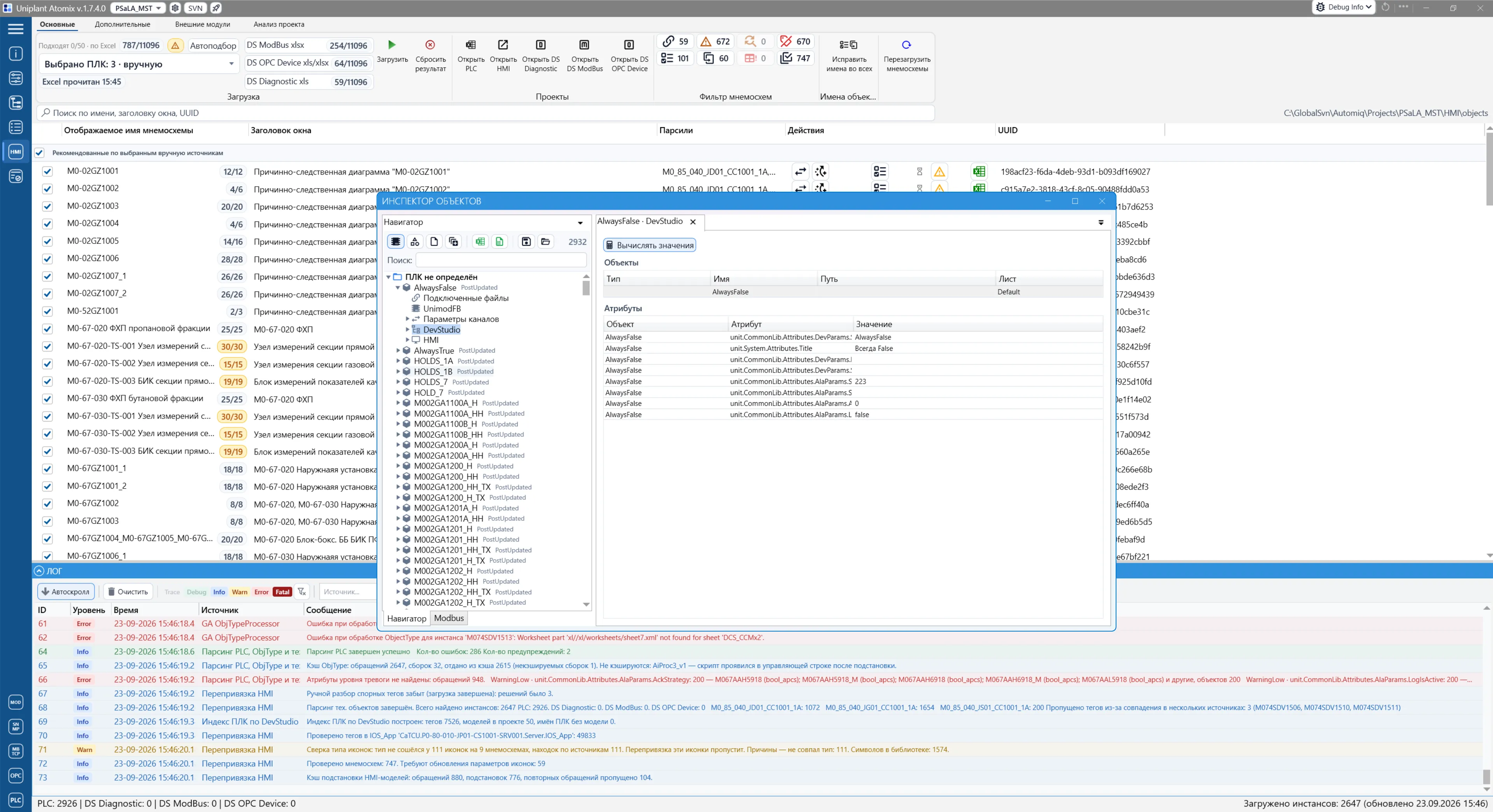1493x812 pixels.
Task: Click the SVN button in the title bar
Action: (195, 8)
